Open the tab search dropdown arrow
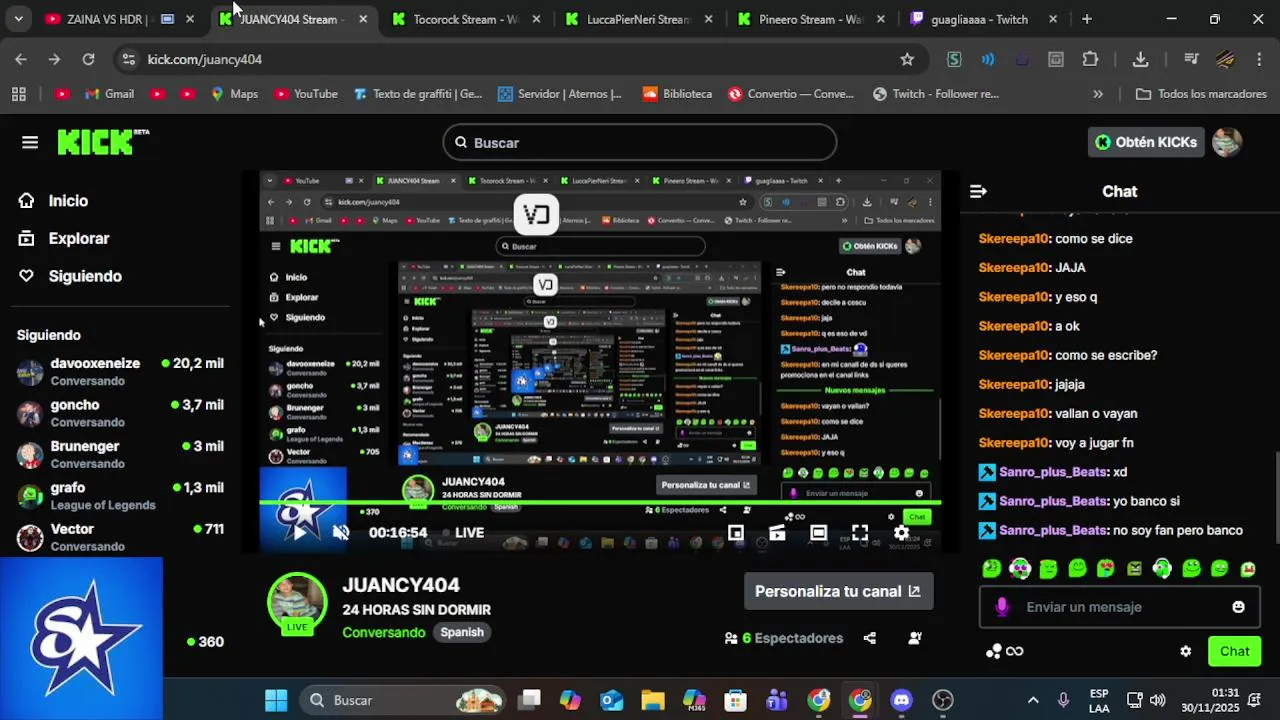Screen dimensions: 1280x720 (x=18, y=19)
